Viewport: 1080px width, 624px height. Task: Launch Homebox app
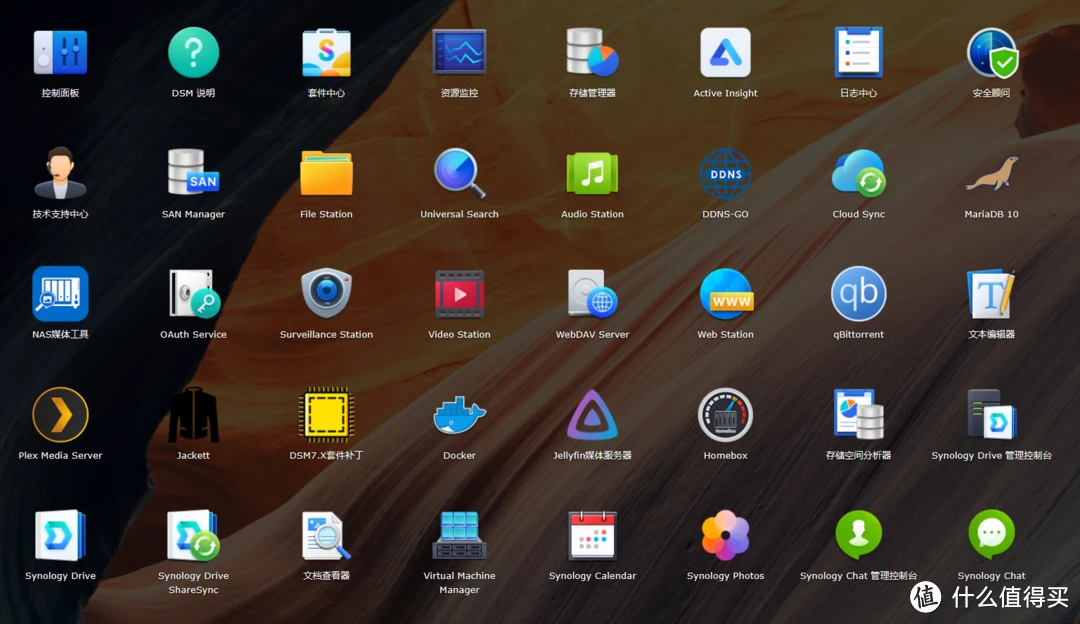(x=725, y=415)
